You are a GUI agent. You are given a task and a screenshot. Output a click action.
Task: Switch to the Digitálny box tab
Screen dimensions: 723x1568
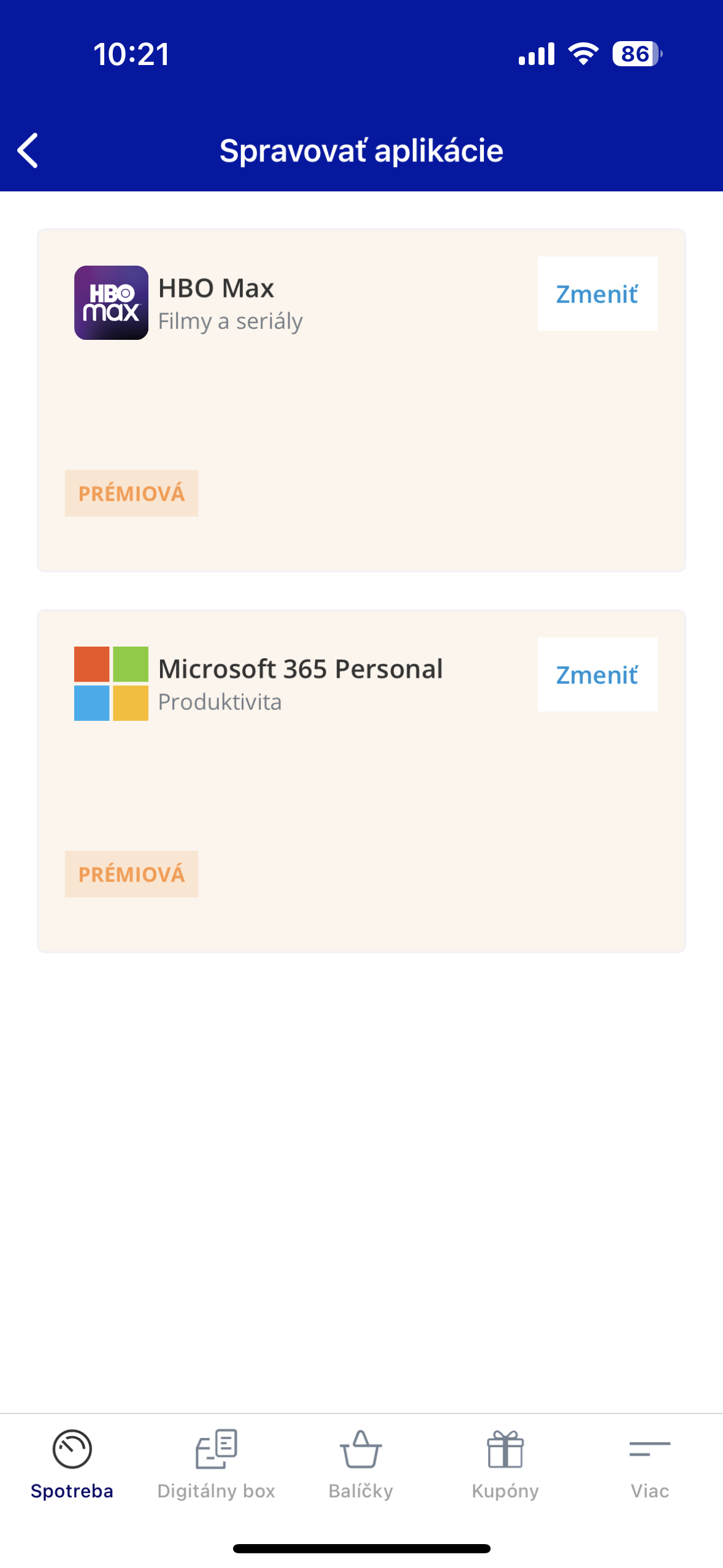(x=216, y=1491)
